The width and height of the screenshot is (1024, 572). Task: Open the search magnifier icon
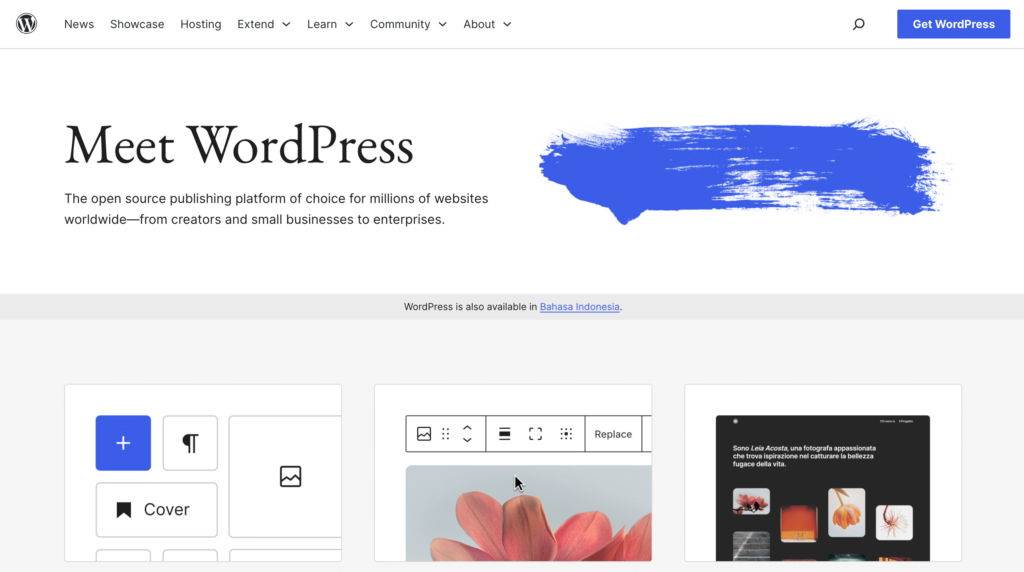[x=858, y=24]
